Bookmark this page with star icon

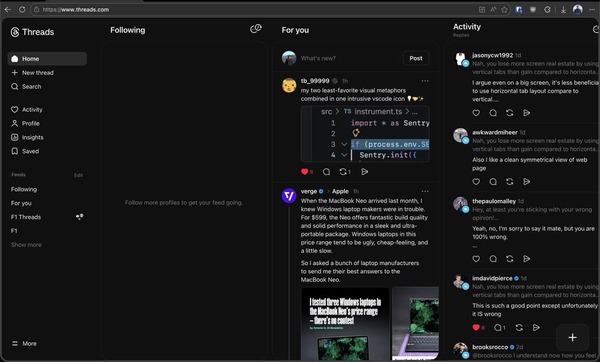pyautogui.click(x=504, y=10)
